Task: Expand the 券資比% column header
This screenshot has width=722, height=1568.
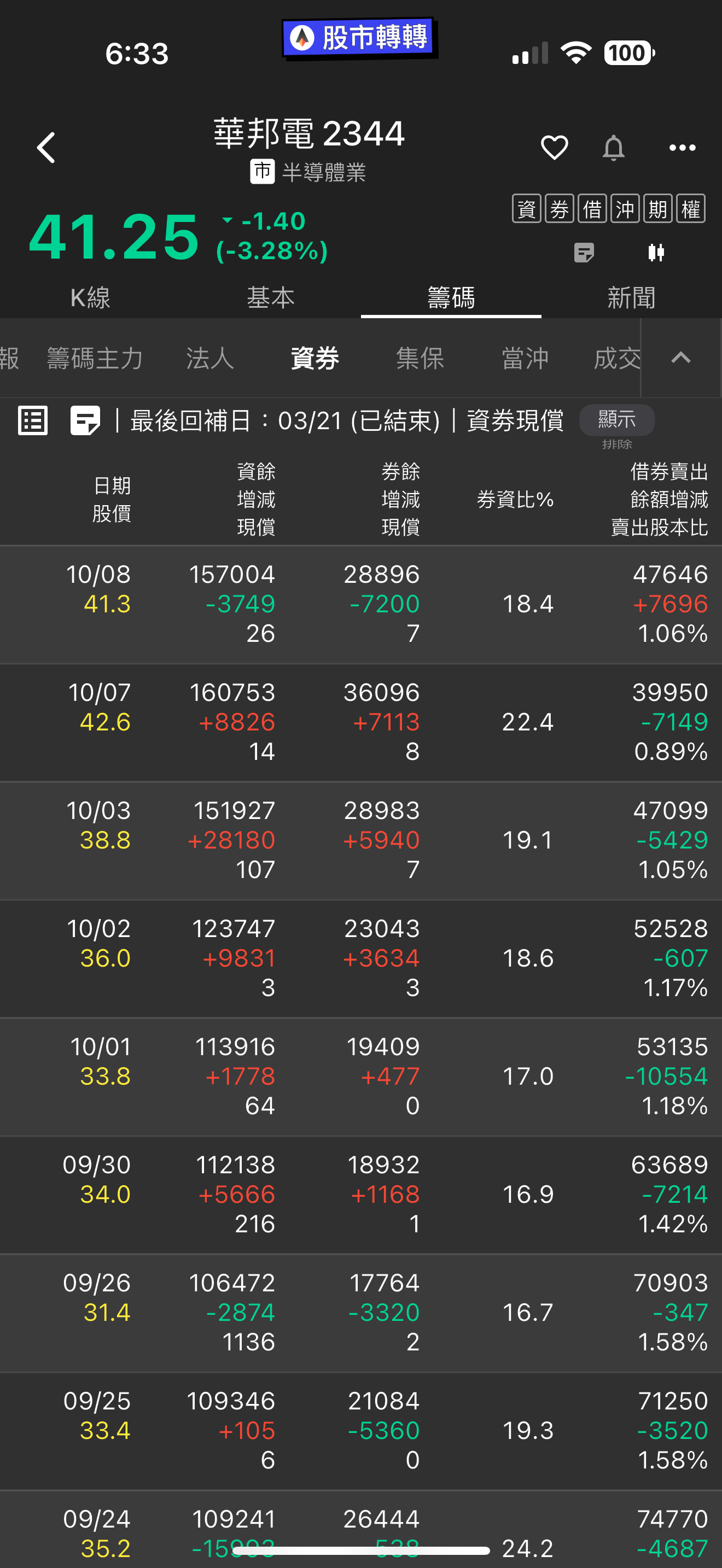Action: pyautogui.click(x=515, y=500)
